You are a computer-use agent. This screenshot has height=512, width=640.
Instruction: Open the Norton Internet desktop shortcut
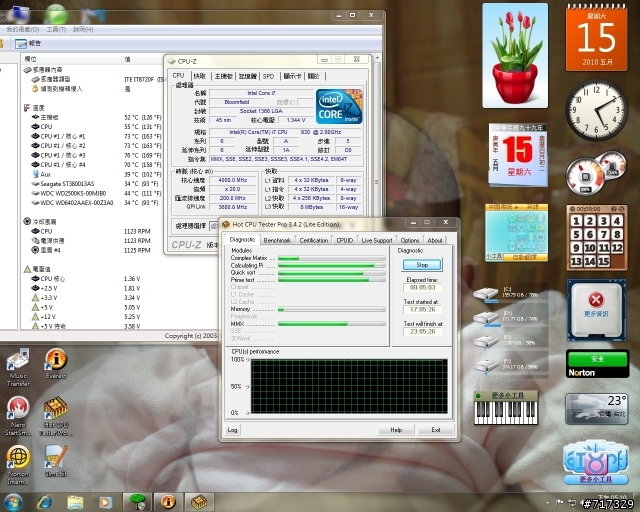[x=18, y=465]
